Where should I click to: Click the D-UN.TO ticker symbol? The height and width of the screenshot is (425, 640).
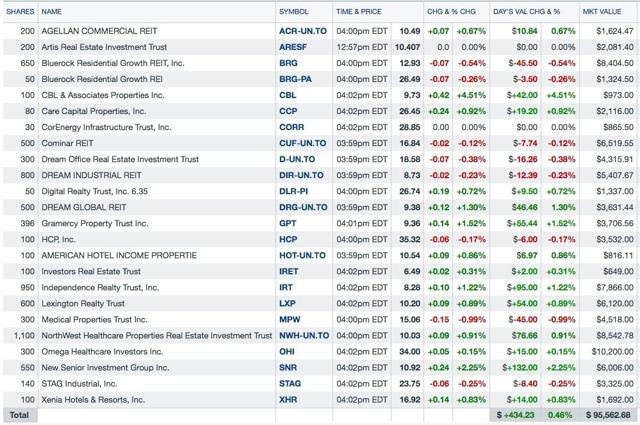pyautogui.click(x=297, y=159)
